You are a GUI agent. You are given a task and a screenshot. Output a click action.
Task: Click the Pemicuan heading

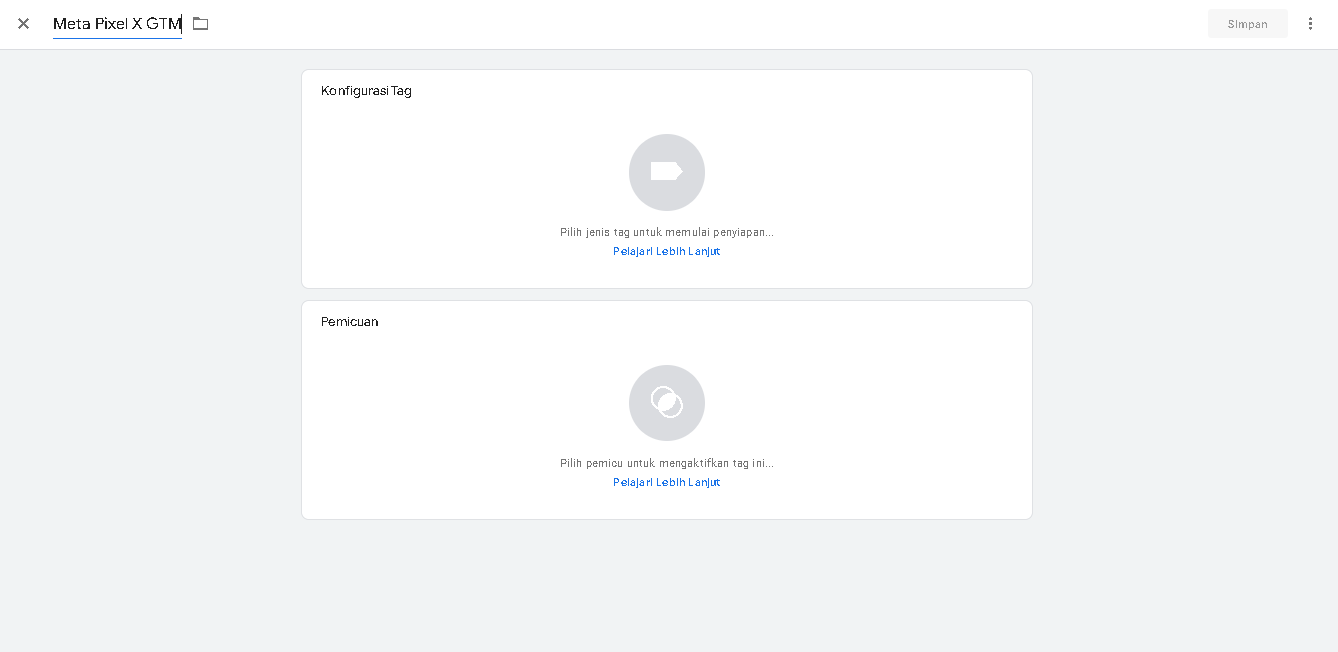pyautogui.click(x=349, y=322)
